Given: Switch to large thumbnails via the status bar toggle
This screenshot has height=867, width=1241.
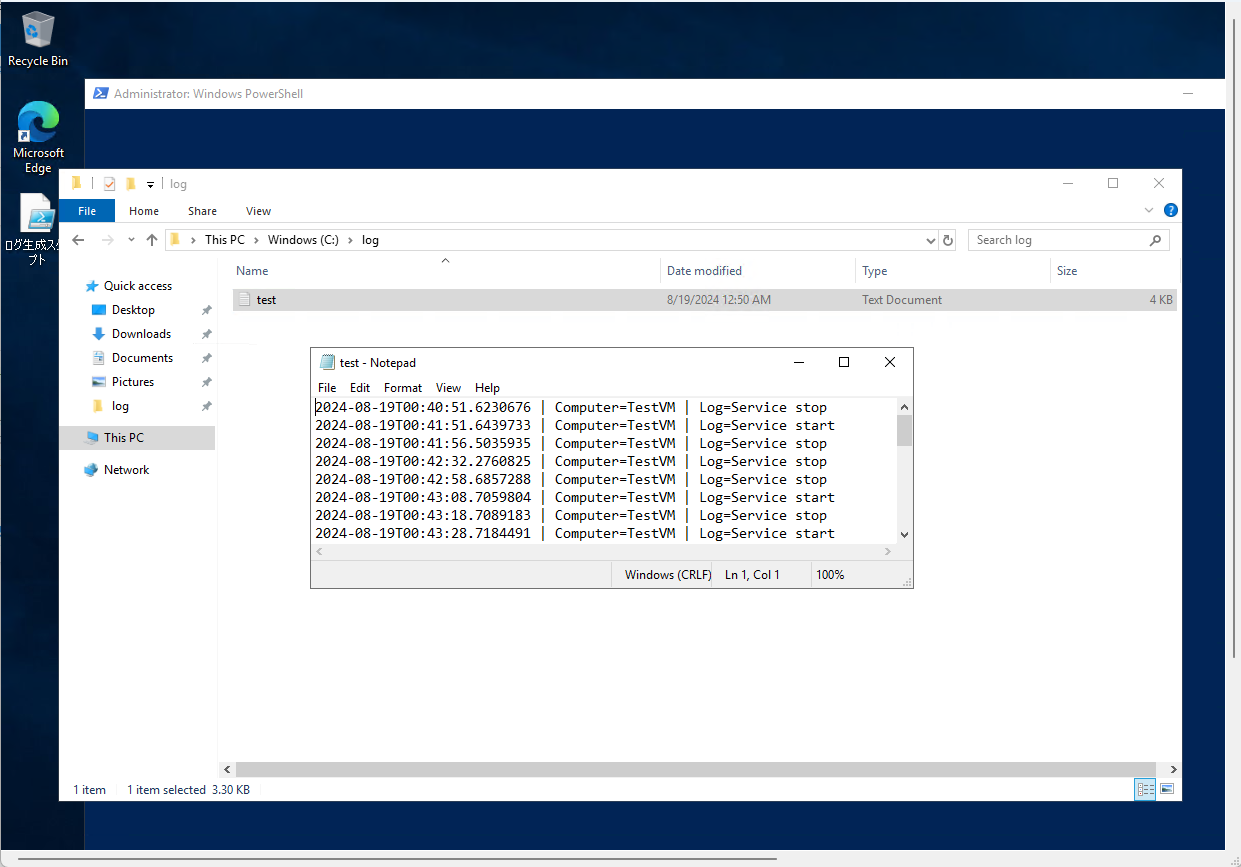Looking at the screenshot, I should coord(1167,789).
